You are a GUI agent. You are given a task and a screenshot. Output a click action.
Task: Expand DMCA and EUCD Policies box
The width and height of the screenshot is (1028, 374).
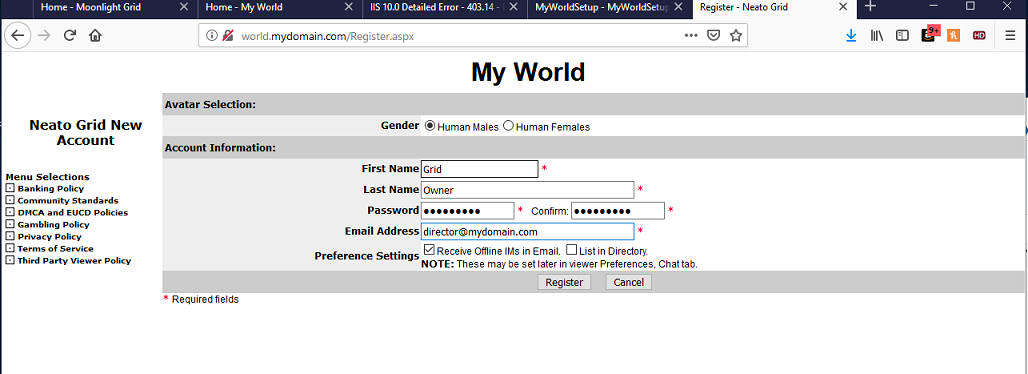click(10, 213)
